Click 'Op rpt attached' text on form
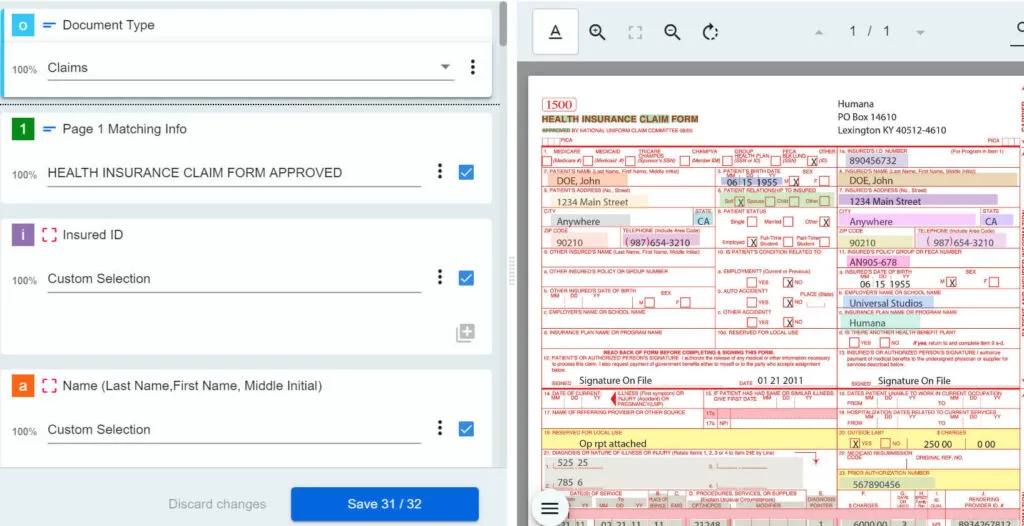 [x=613, y=444]
